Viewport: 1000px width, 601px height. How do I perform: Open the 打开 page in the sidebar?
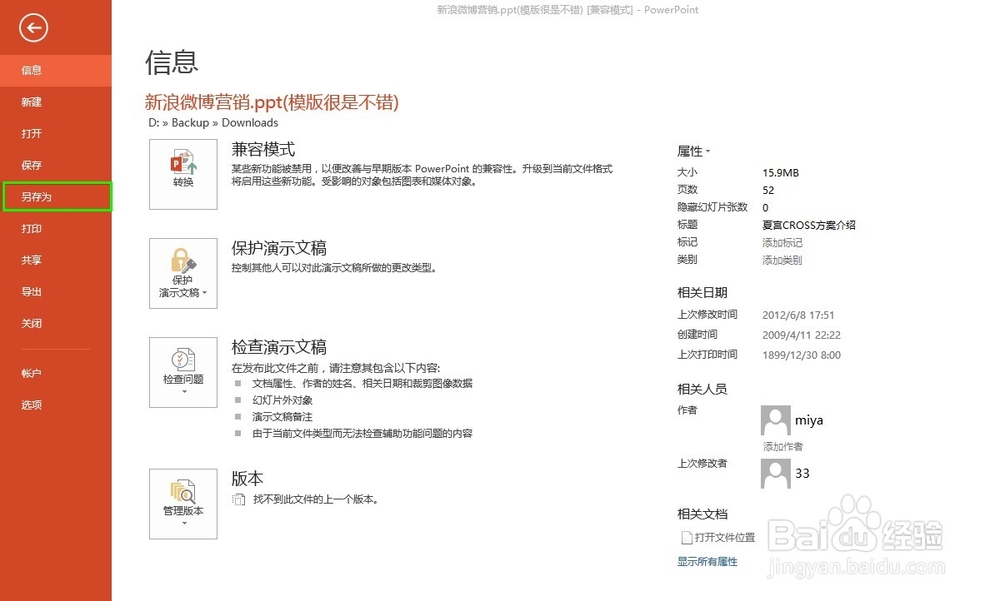55,133
